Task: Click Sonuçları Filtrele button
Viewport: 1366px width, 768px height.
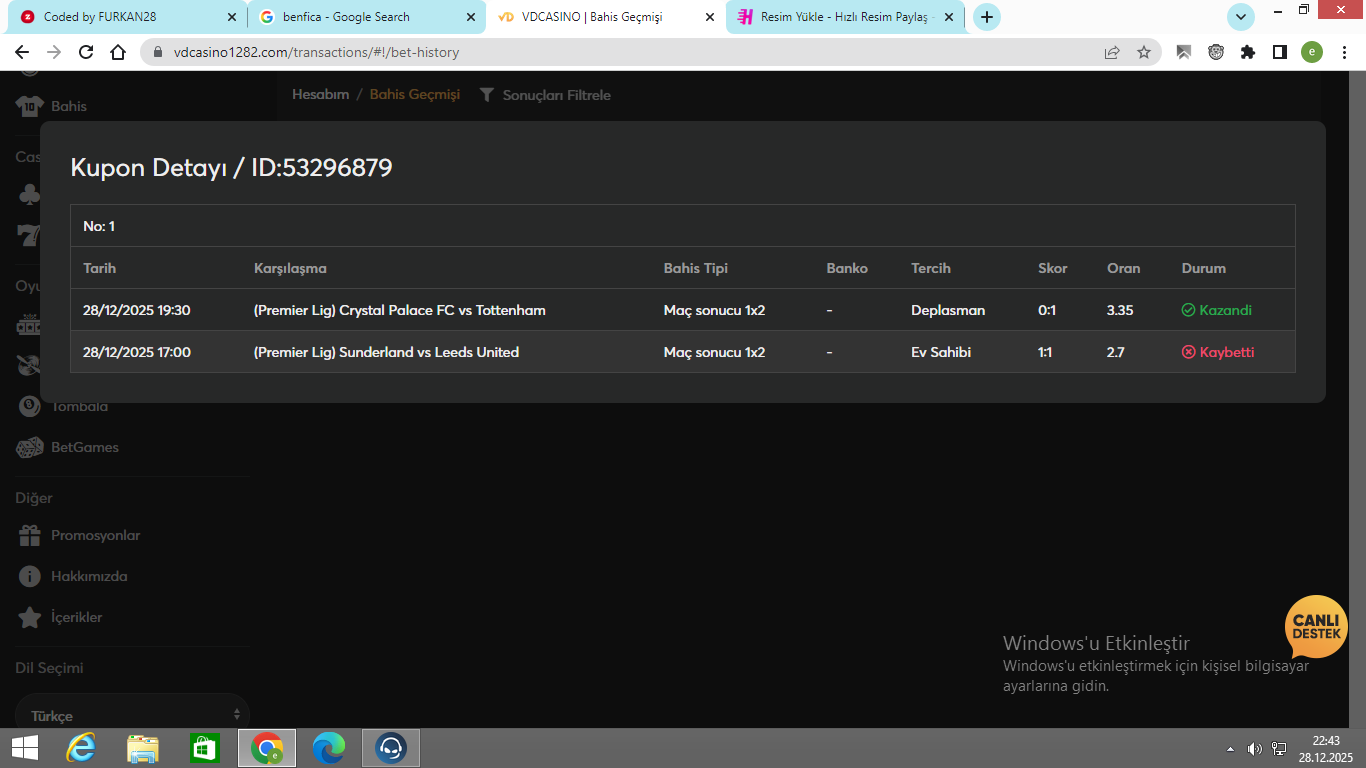Action: 545,95
